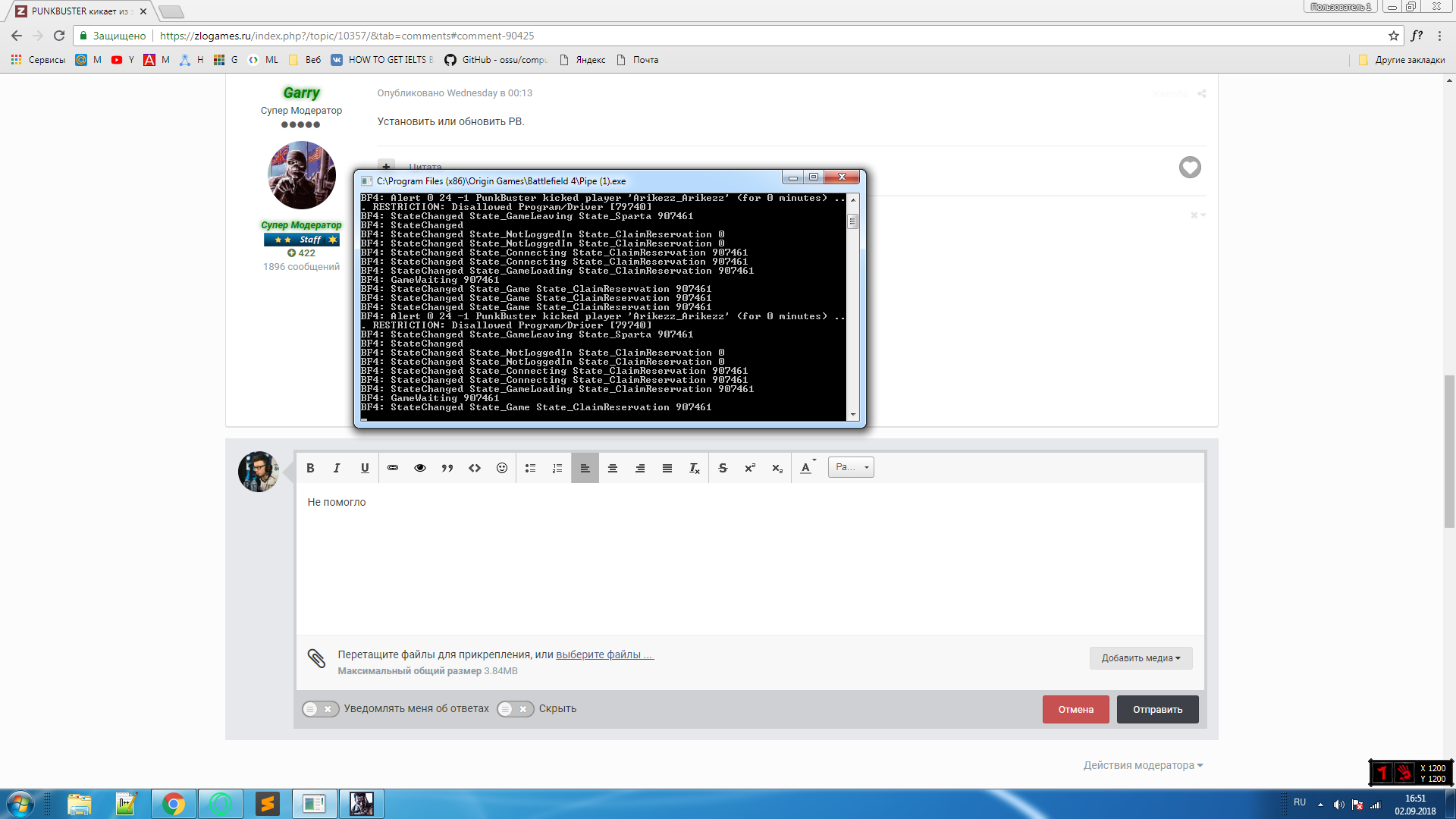
Task: Expand hidden system tray icons
Action: 1320,805
